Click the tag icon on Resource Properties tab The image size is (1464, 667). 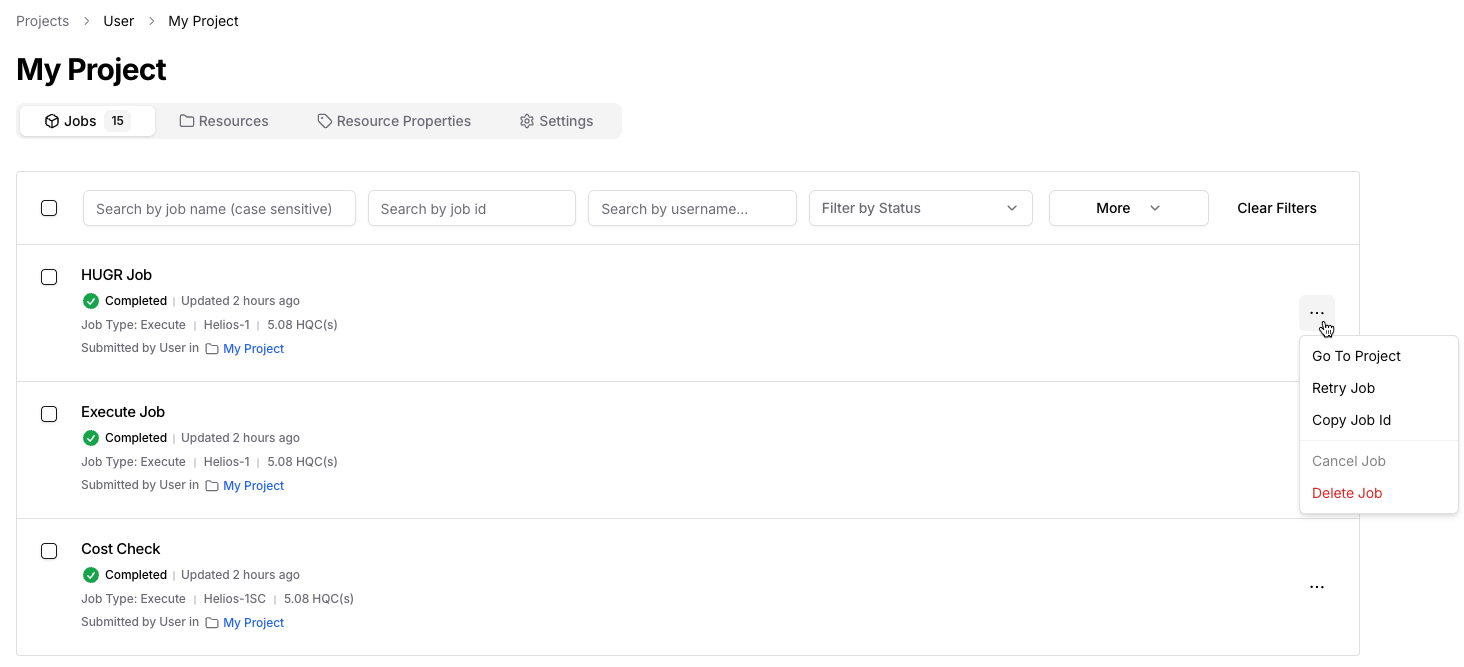click(x=324, y=121)
